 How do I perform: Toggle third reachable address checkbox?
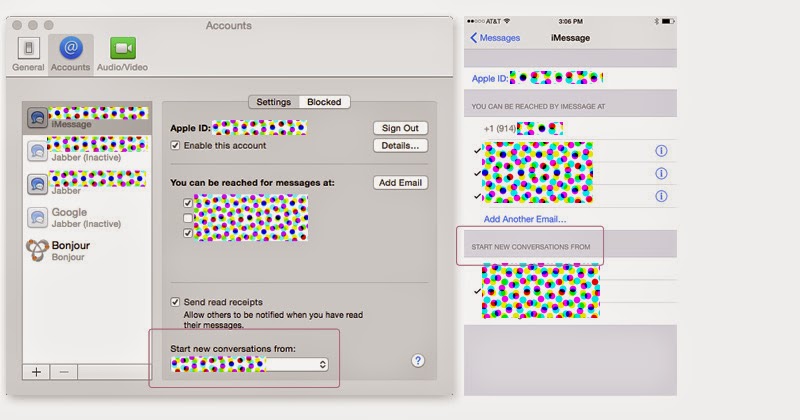pos(188,233)
